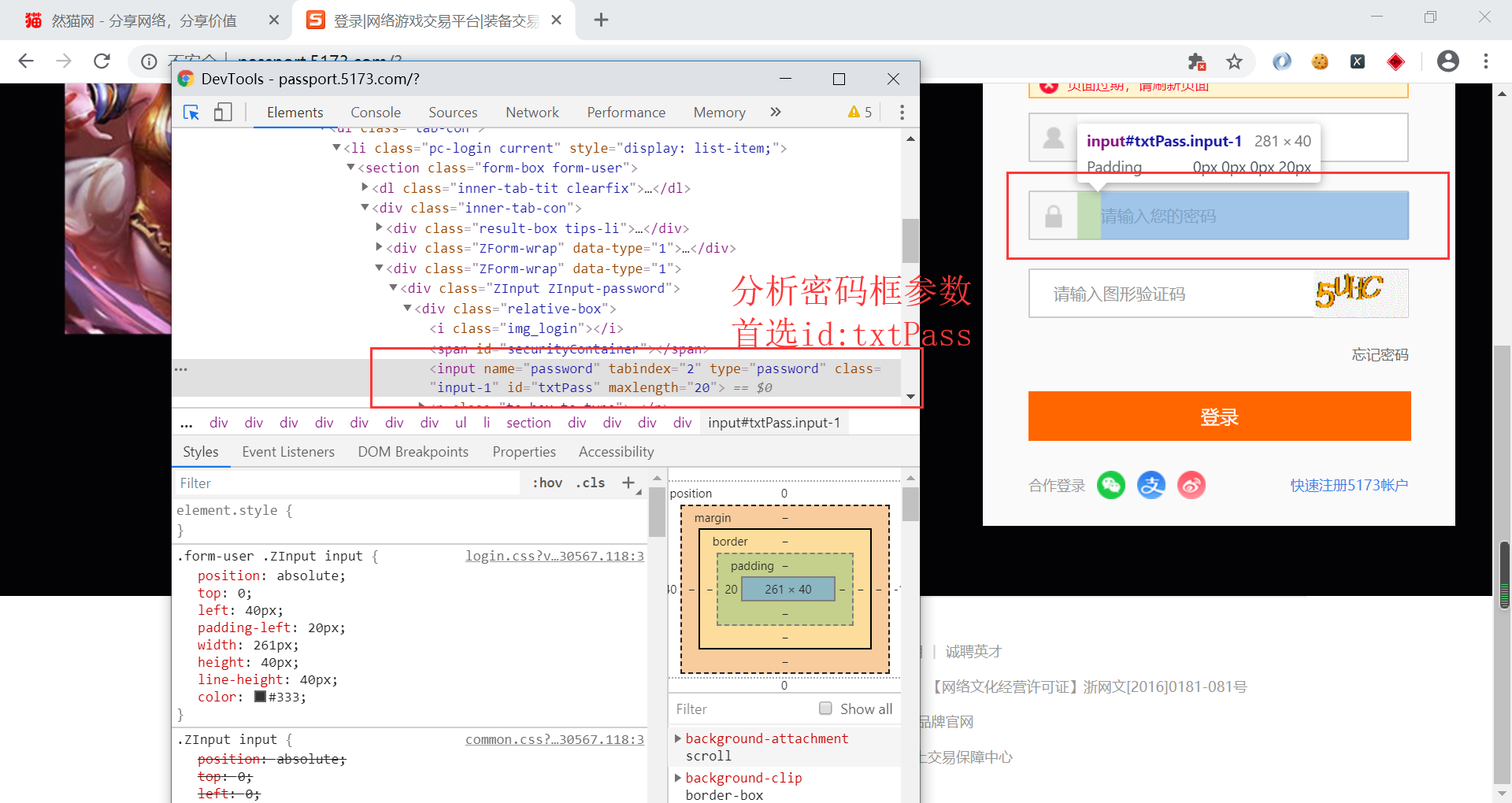The height and width of the screenshot is (803, 1512).
Task: Collapse the li pc-login current node
Action: (337, 147)
